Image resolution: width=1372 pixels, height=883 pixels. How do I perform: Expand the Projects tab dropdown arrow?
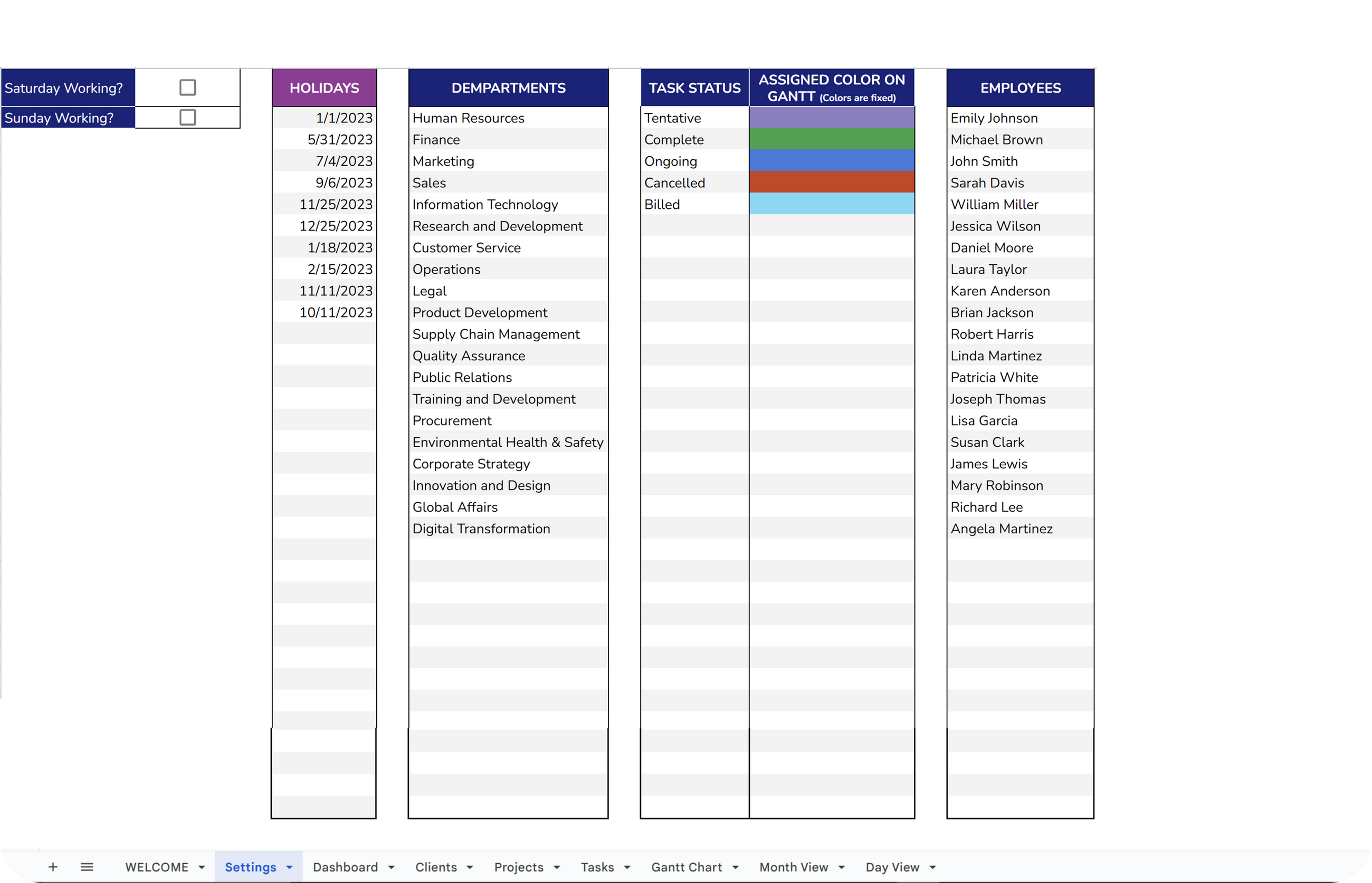556,867
